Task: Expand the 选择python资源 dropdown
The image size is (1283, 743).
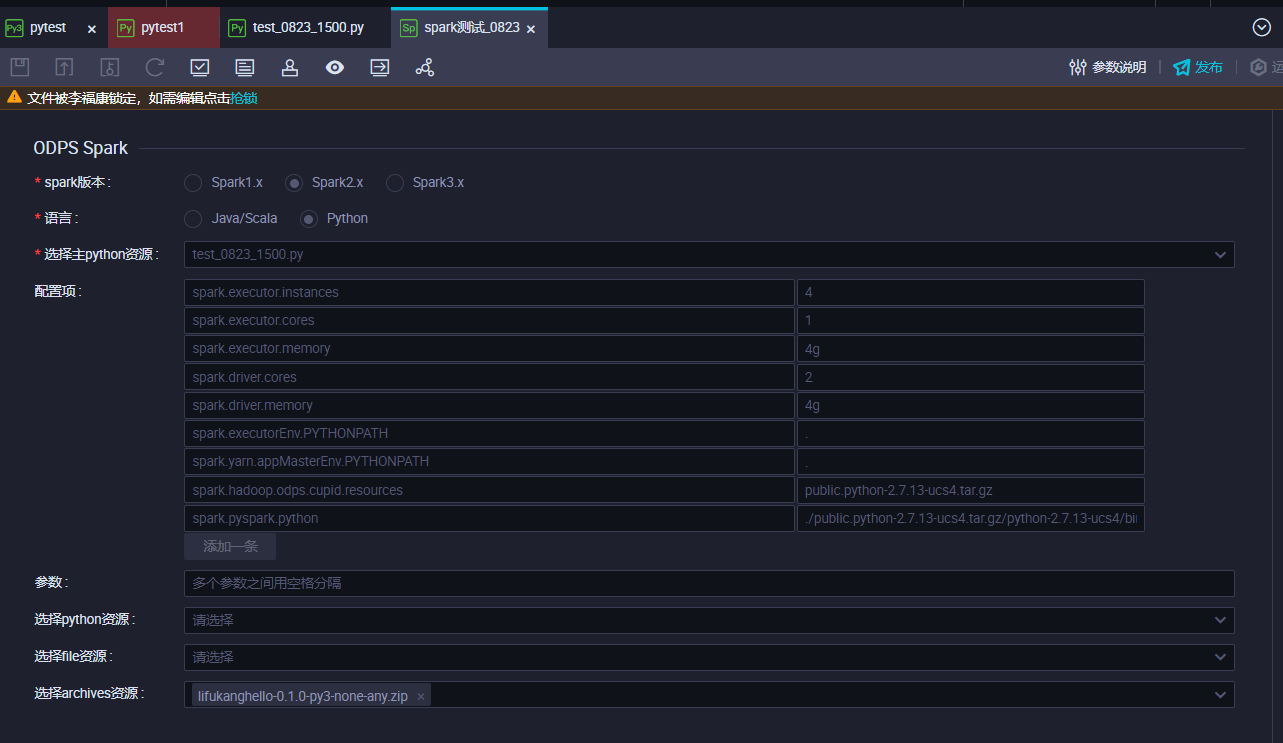Action: (x=709, y=620)
